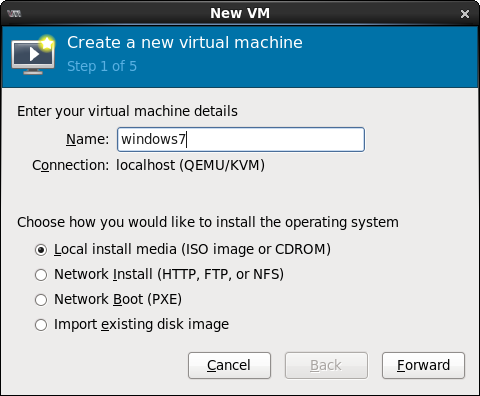Close the New VM dialog window
Viewport: 480px width, 396px height.
click(x=465, y=14)
